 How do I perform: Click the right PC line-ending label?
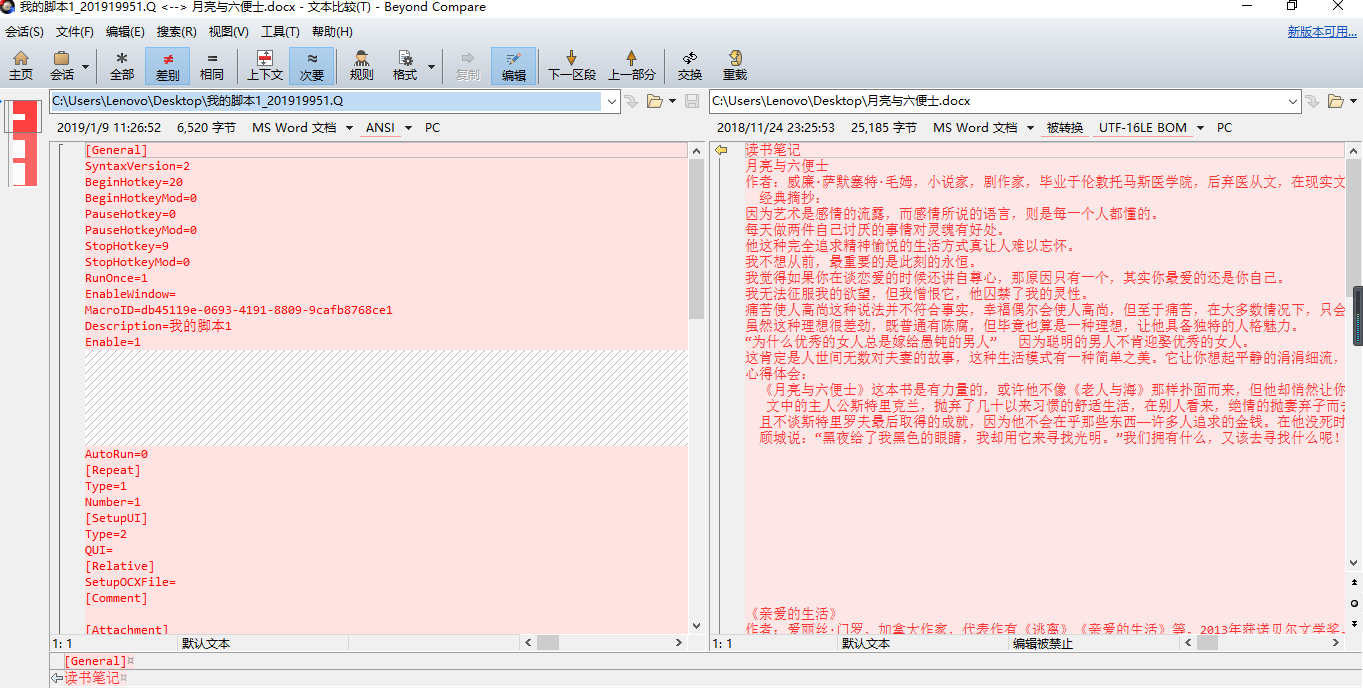(1224, 128)
